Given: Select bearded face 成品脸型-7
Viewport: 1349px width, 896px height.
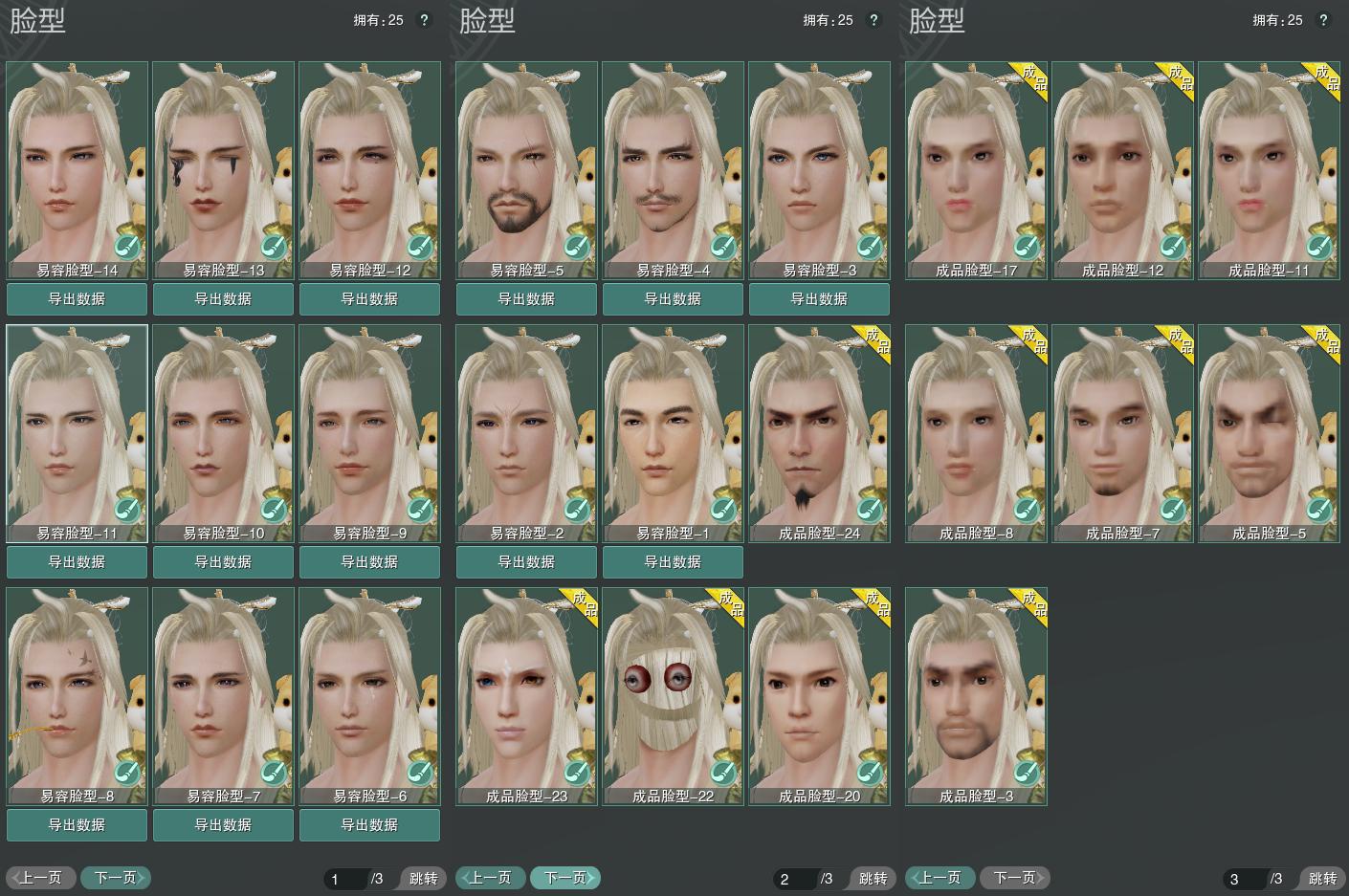Looking at the screenshot, I should tap(1123, 433).
